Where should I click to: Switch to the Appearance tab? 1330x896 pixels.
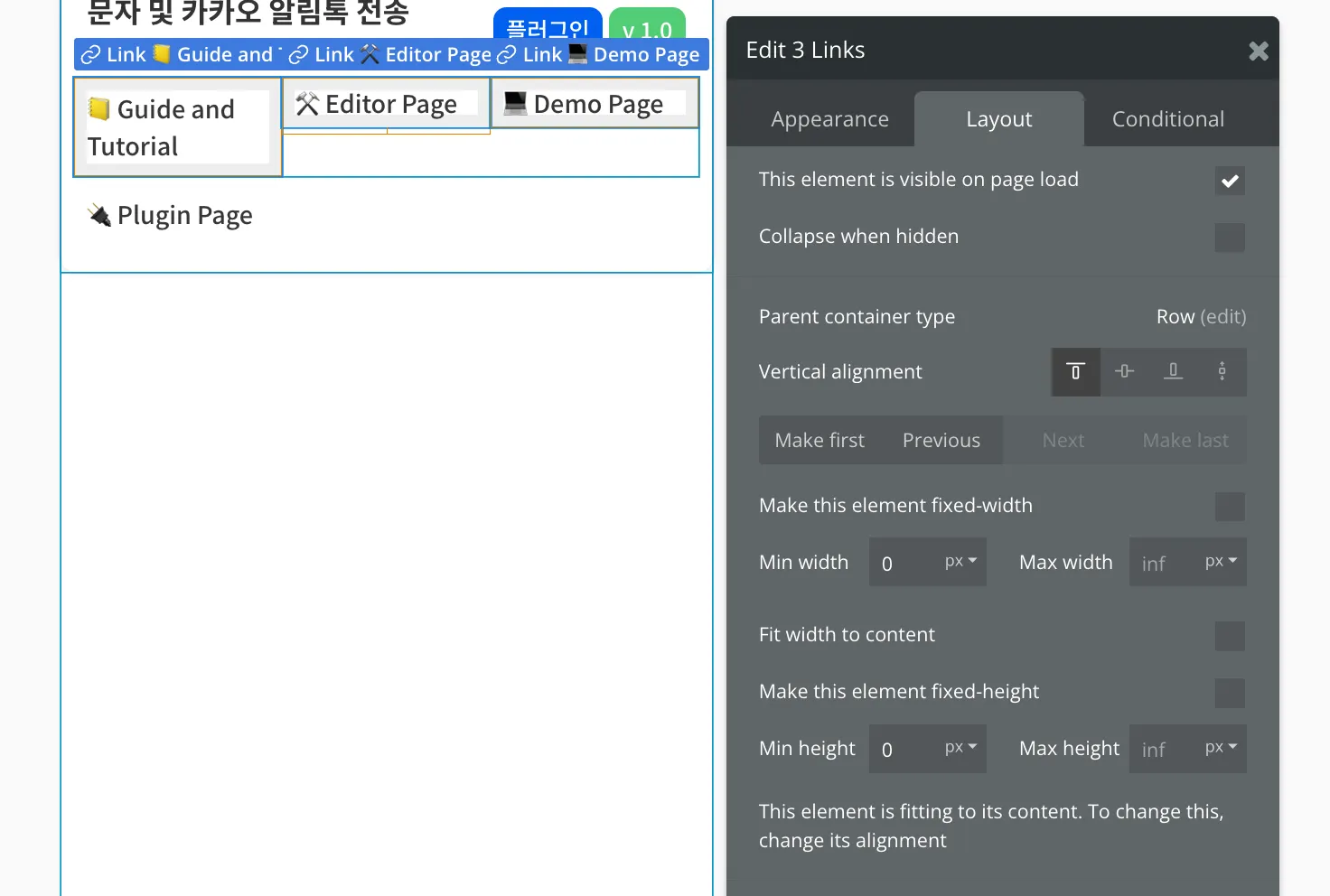tap(829, 119)
